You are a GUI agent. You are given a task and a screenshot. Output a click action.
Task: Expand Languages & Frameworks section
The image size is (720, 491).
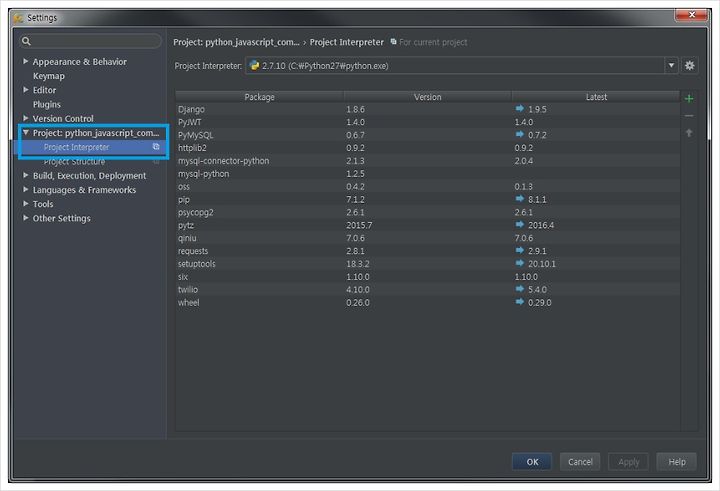click(26, 189)
